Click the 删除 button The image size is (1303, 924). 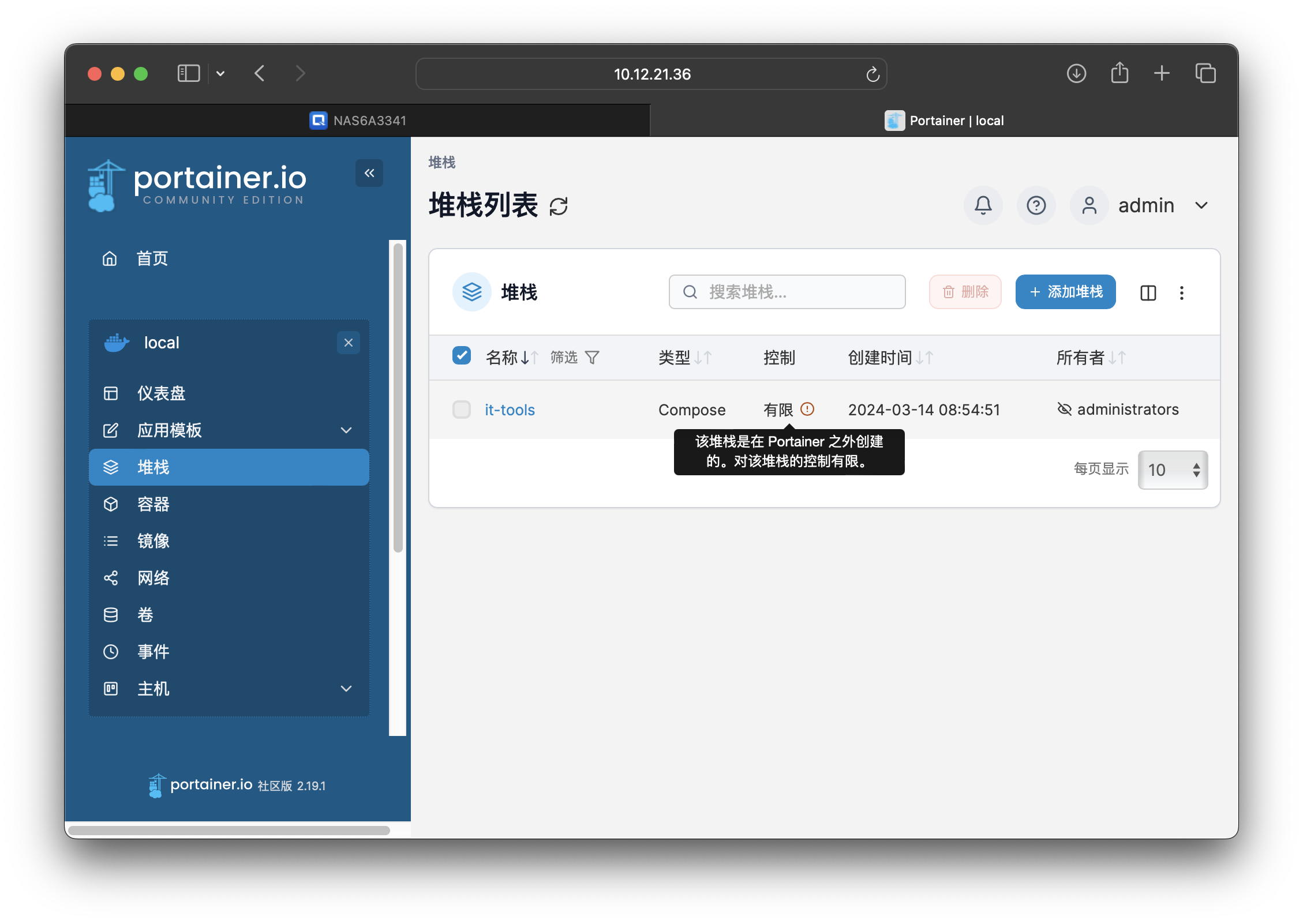tap(965, 292)
